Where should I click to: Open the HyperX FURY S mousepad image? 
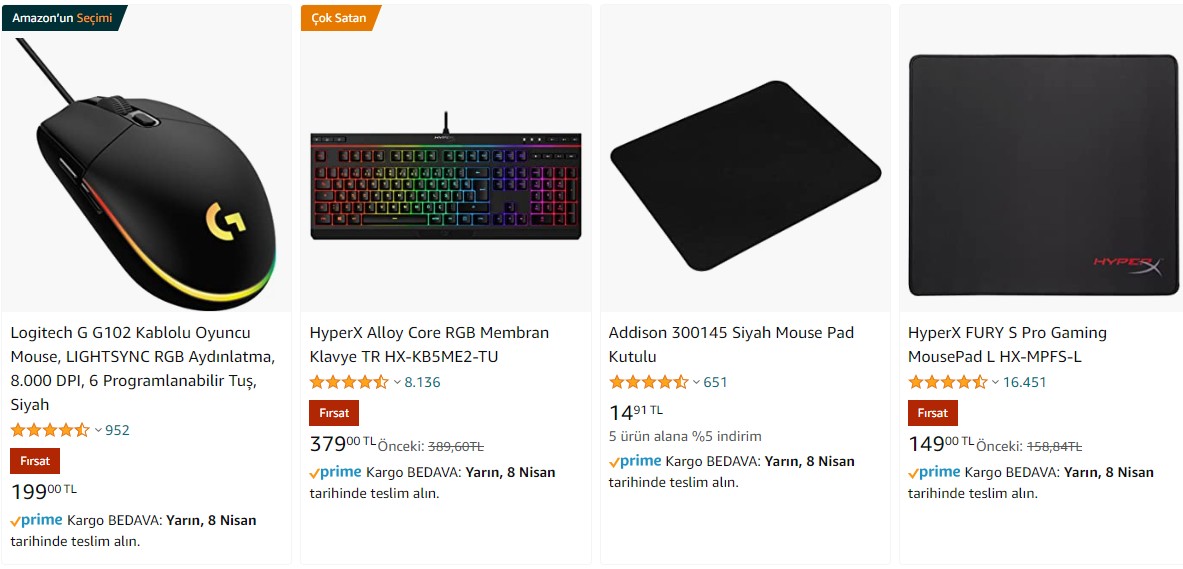click(1043, 175)
